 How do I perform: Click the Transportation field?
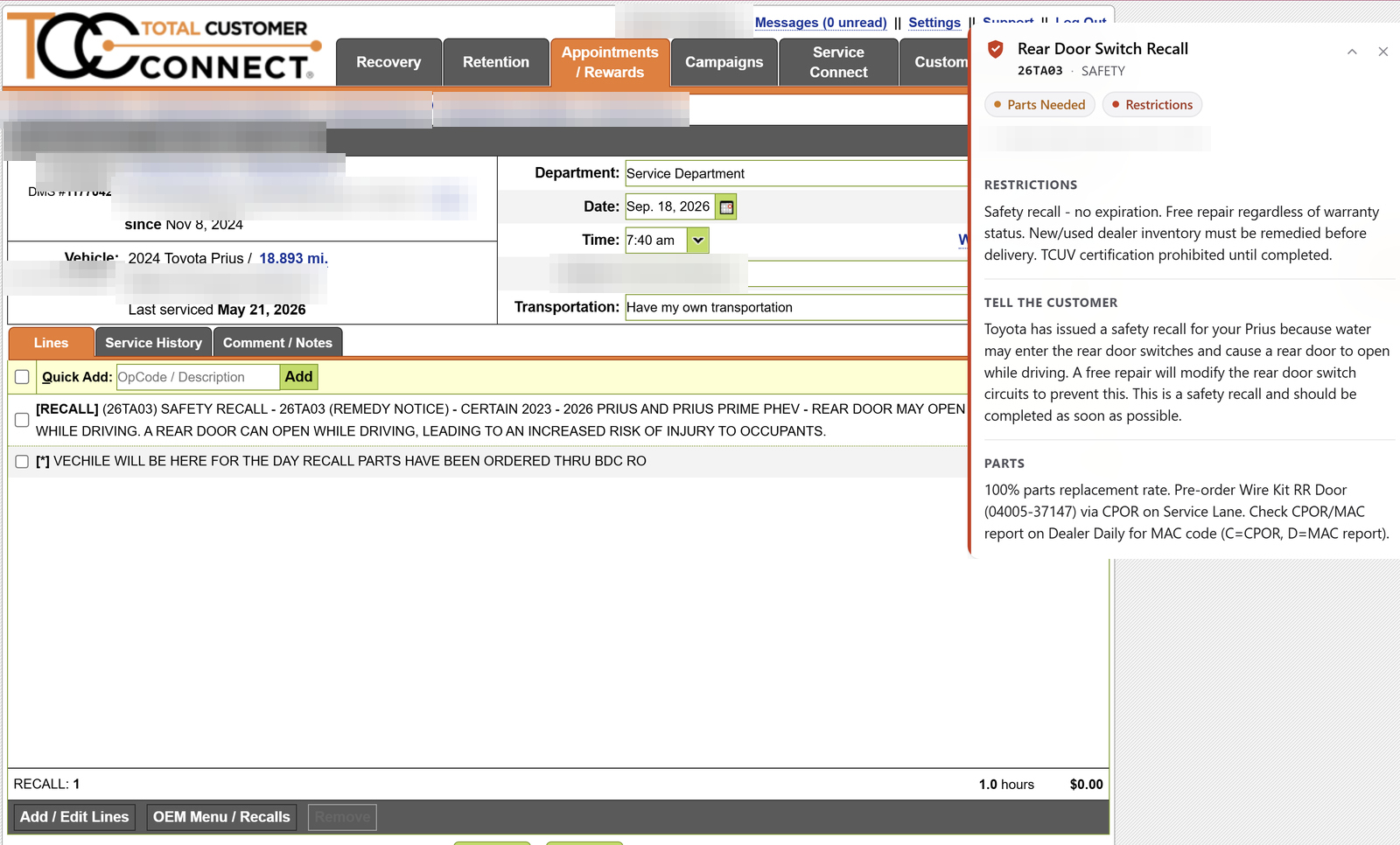796,307
